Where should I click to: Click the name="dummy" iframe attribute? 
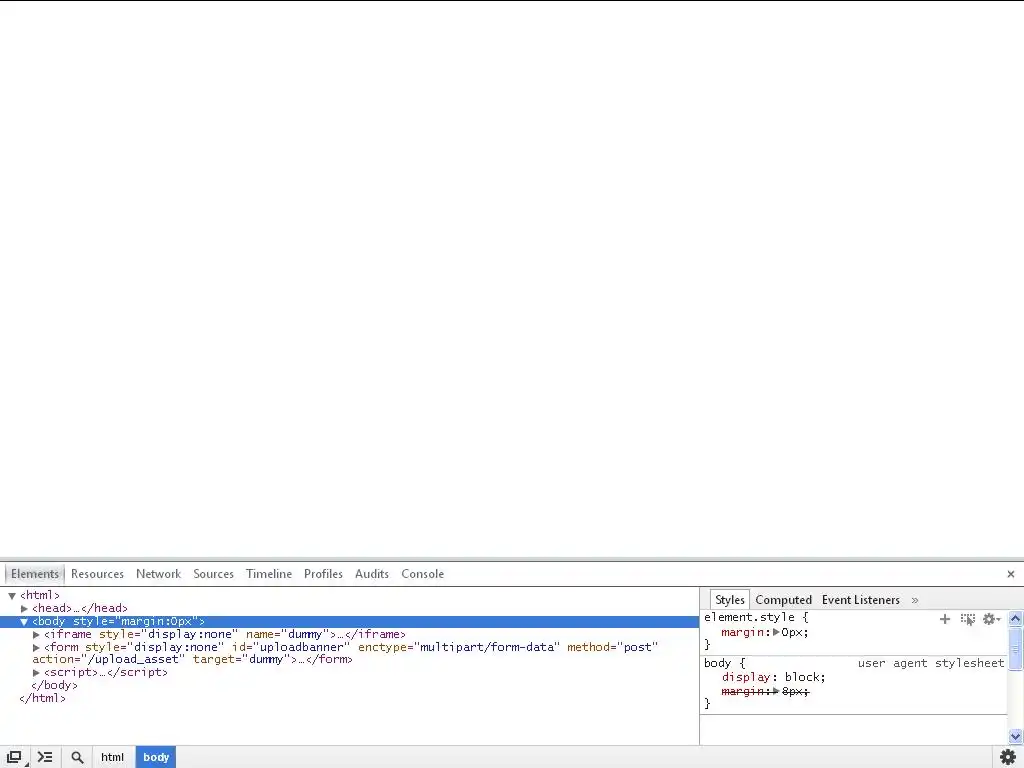(288, 634)
